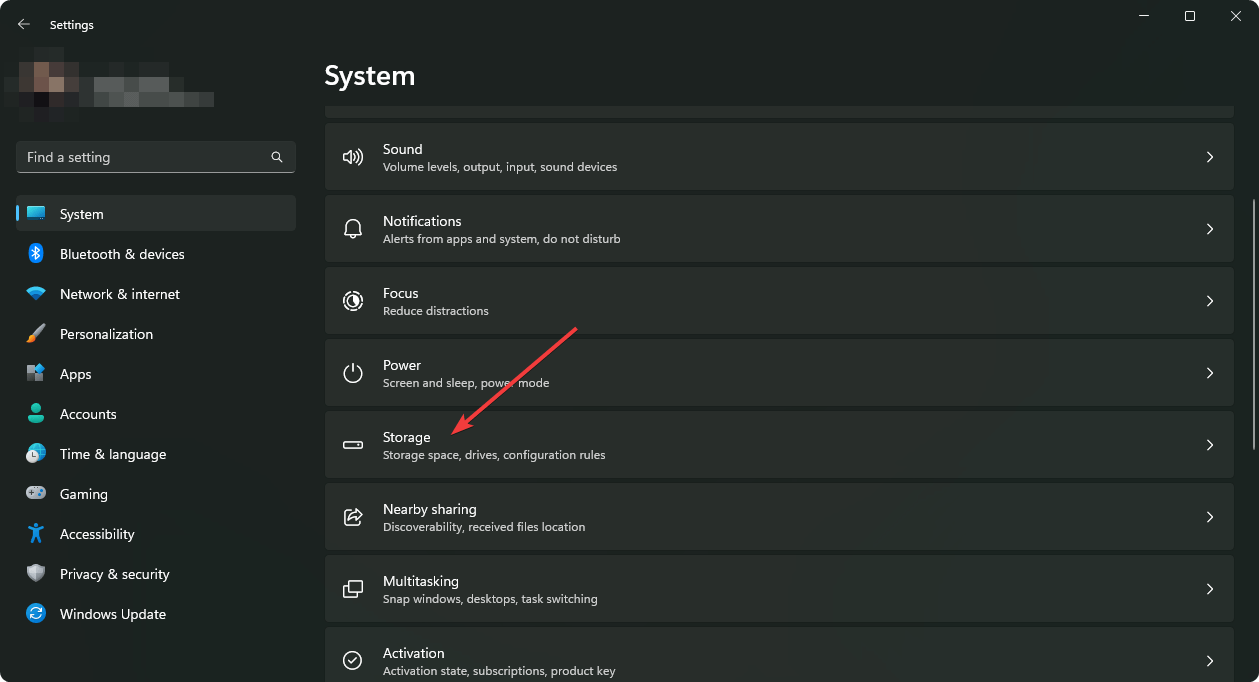Click the Sound speaker icon
This screenshot has width=1259, height=682.
click(353, 157)
